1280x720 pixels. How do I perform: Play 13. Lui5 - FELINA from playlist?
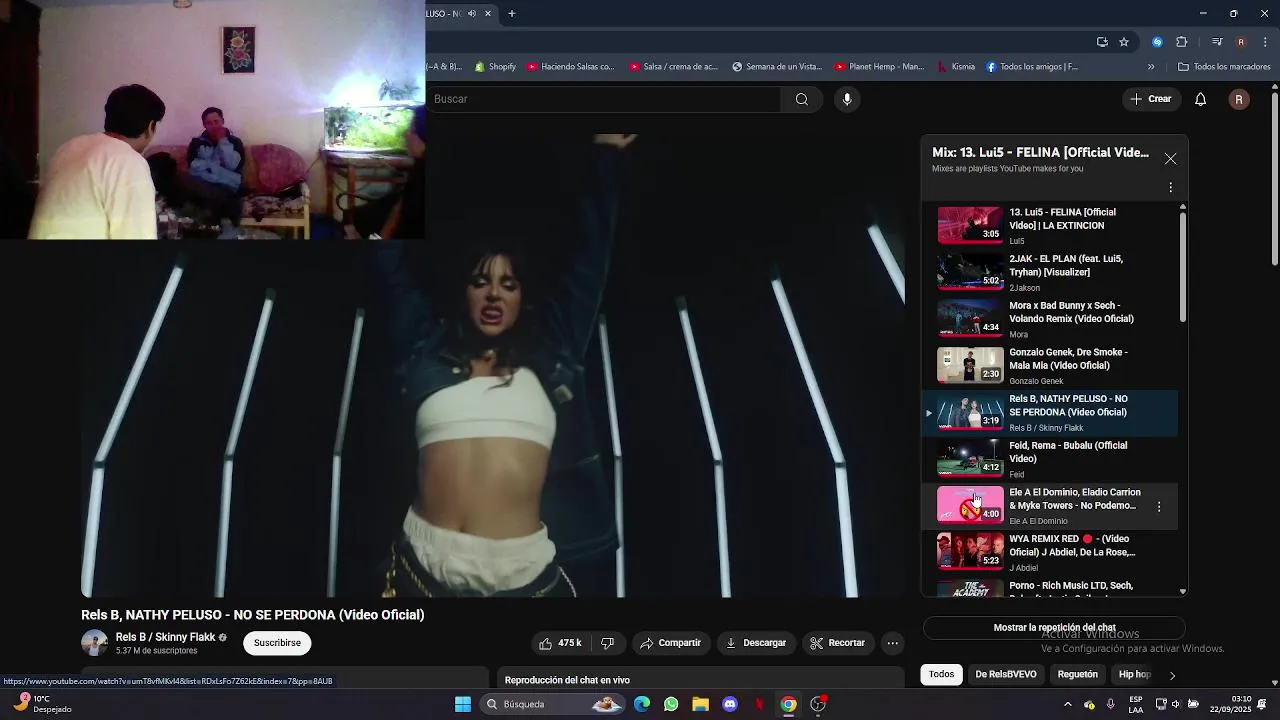pyautogui.click(x=1050, y=225)
